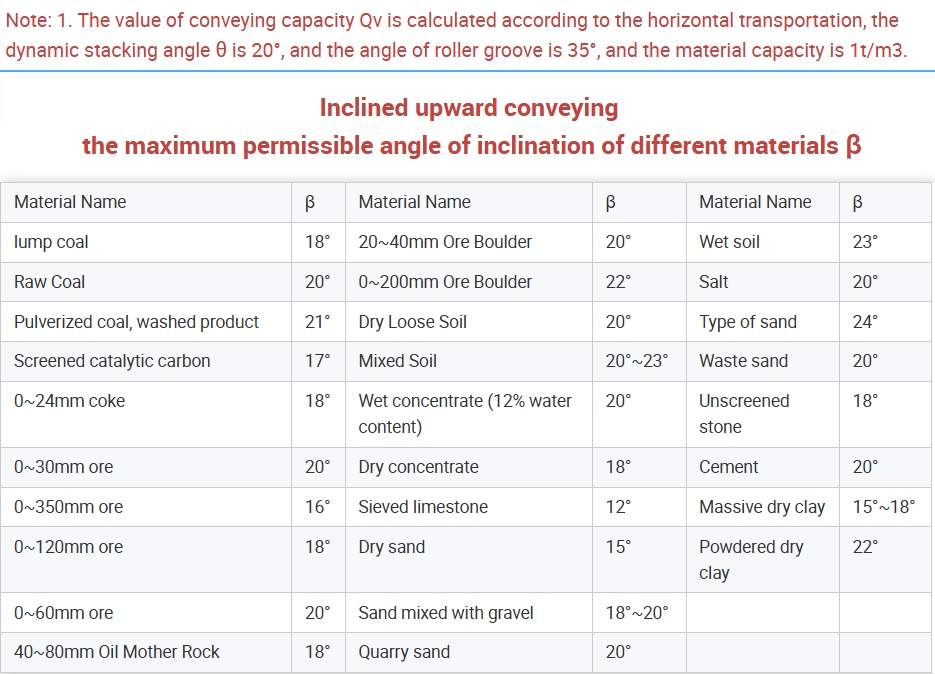Select the 'Sieved limestone' cell
The image size is (935, 674).
[x=423, y=507]
